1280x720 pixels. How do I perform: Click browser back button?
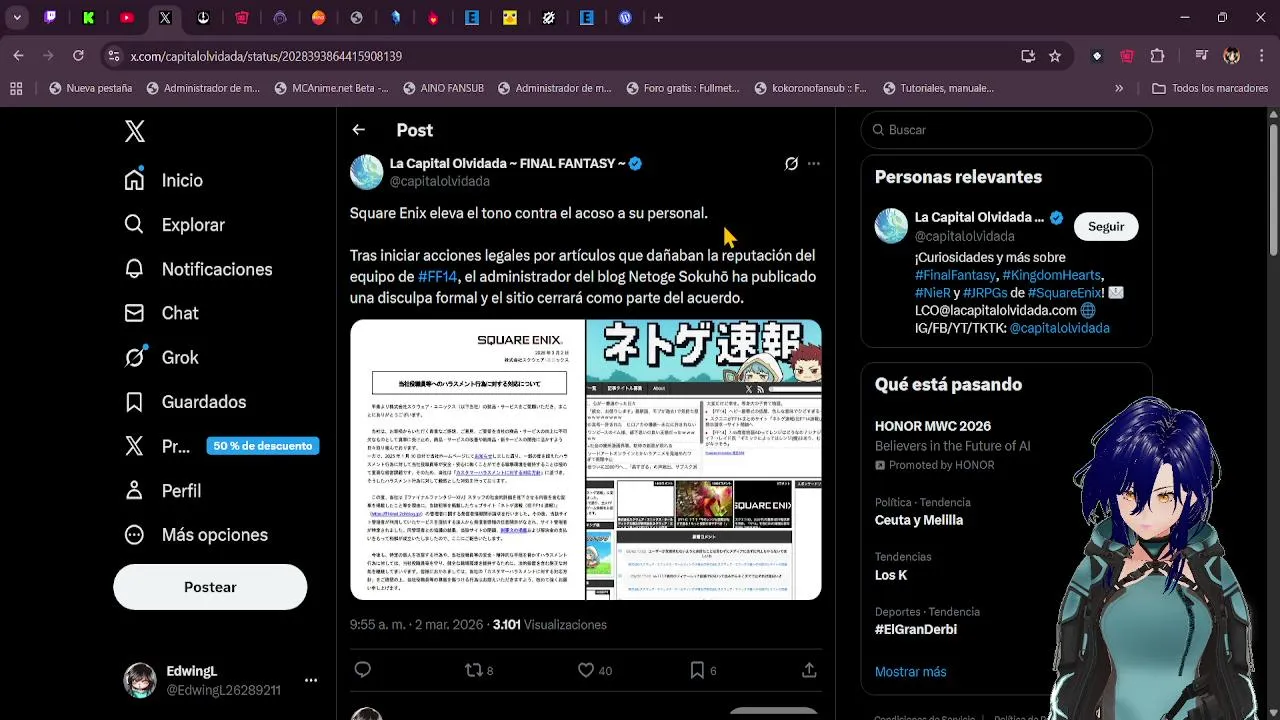click(x=18, y=56)
